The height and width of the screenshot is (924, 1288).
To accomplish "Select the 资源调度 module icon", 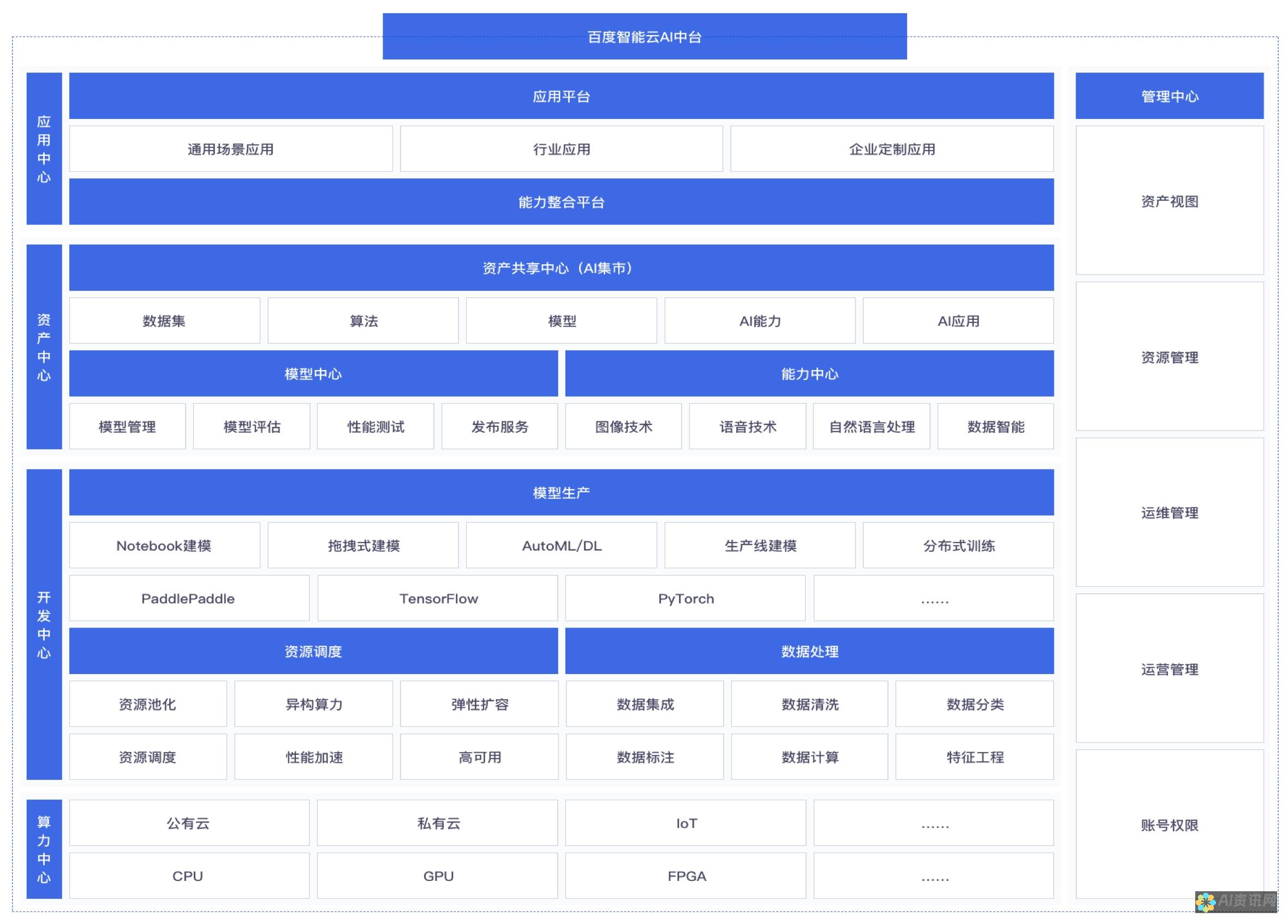I will (312, 650).
